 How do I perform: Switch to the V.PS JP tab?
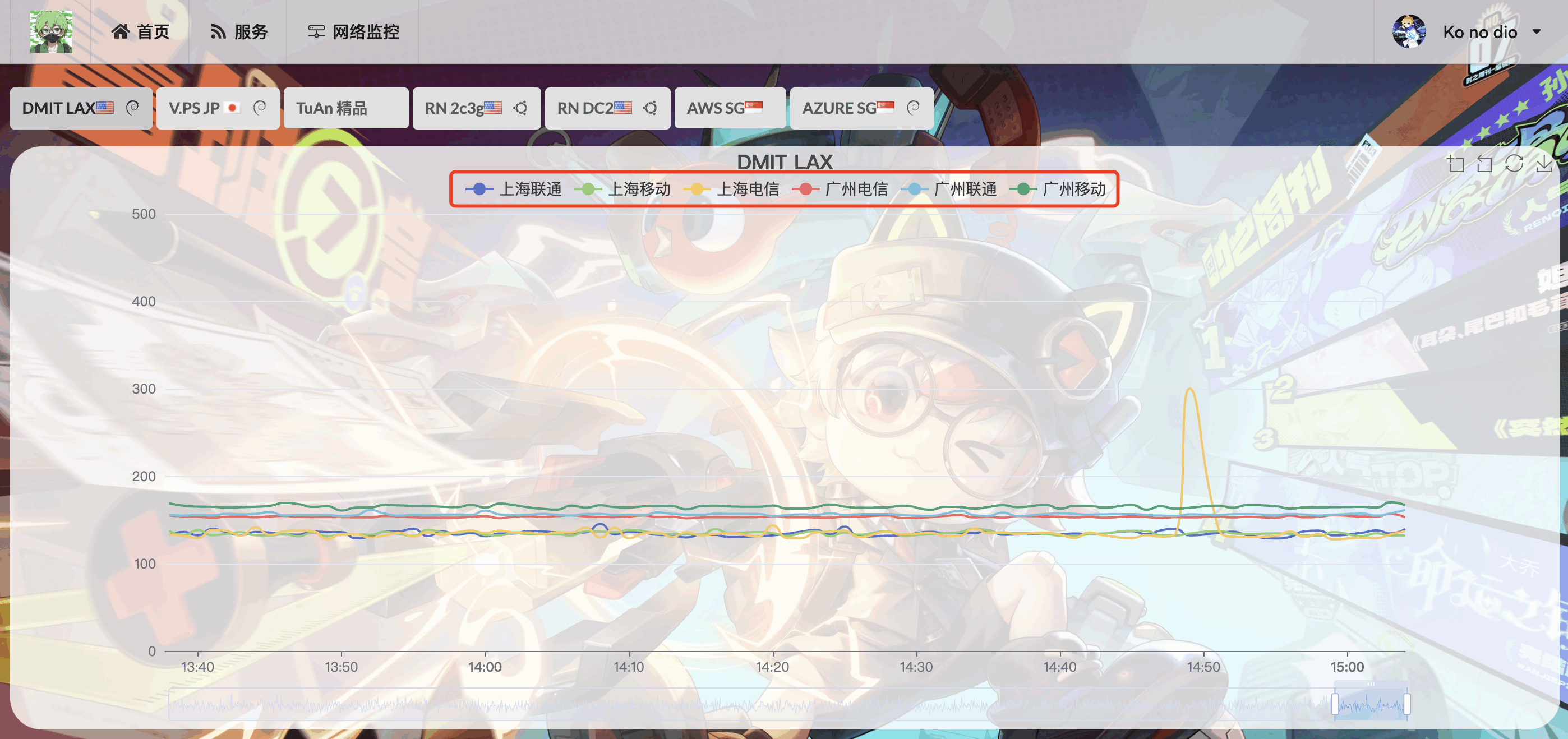pyautogui.click(x=218, y=108)
